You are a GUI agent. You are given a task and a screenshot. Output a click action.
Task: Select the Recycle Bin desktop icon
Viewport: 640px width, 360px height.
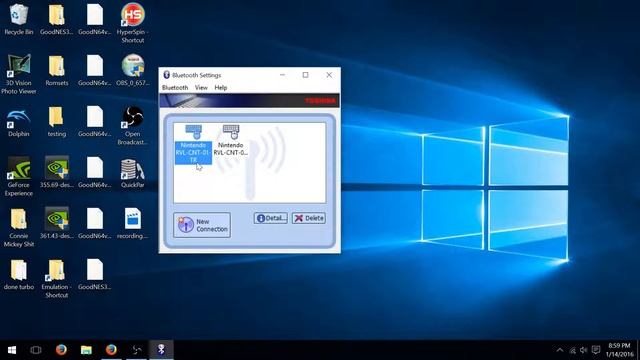pos(18,20)
